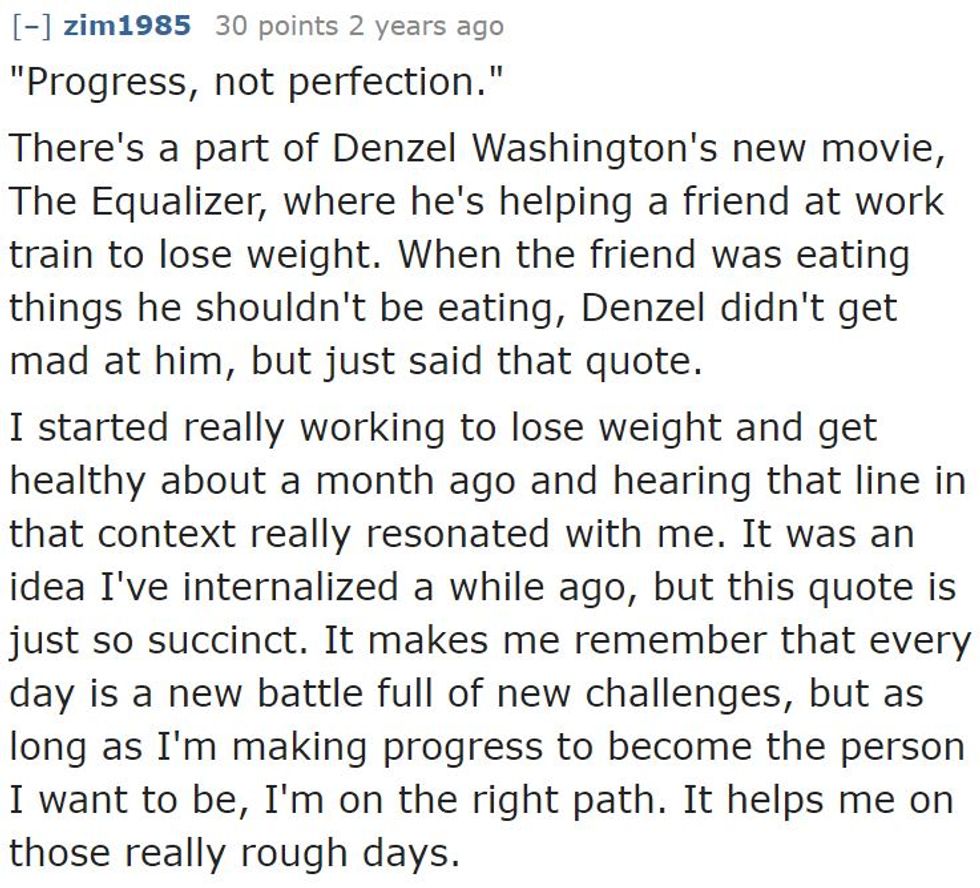The image size is (980, 888).
Task: Collapse the zim1985 comment thread
Action: pos(30,26)
